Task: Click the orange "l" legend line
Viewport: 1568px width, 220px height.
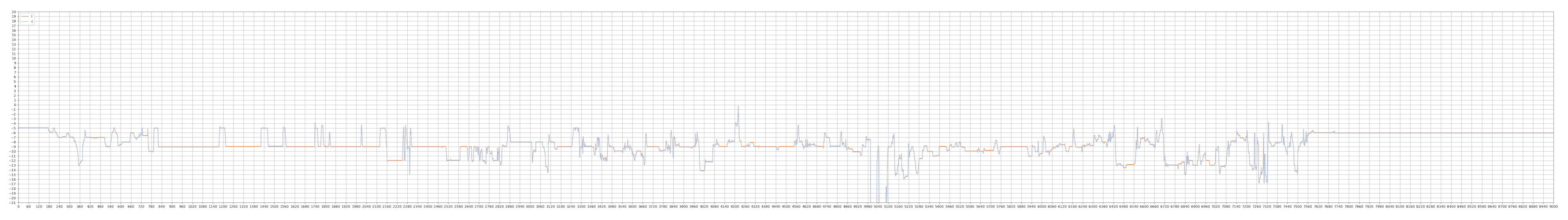Action: pos(25,16)
